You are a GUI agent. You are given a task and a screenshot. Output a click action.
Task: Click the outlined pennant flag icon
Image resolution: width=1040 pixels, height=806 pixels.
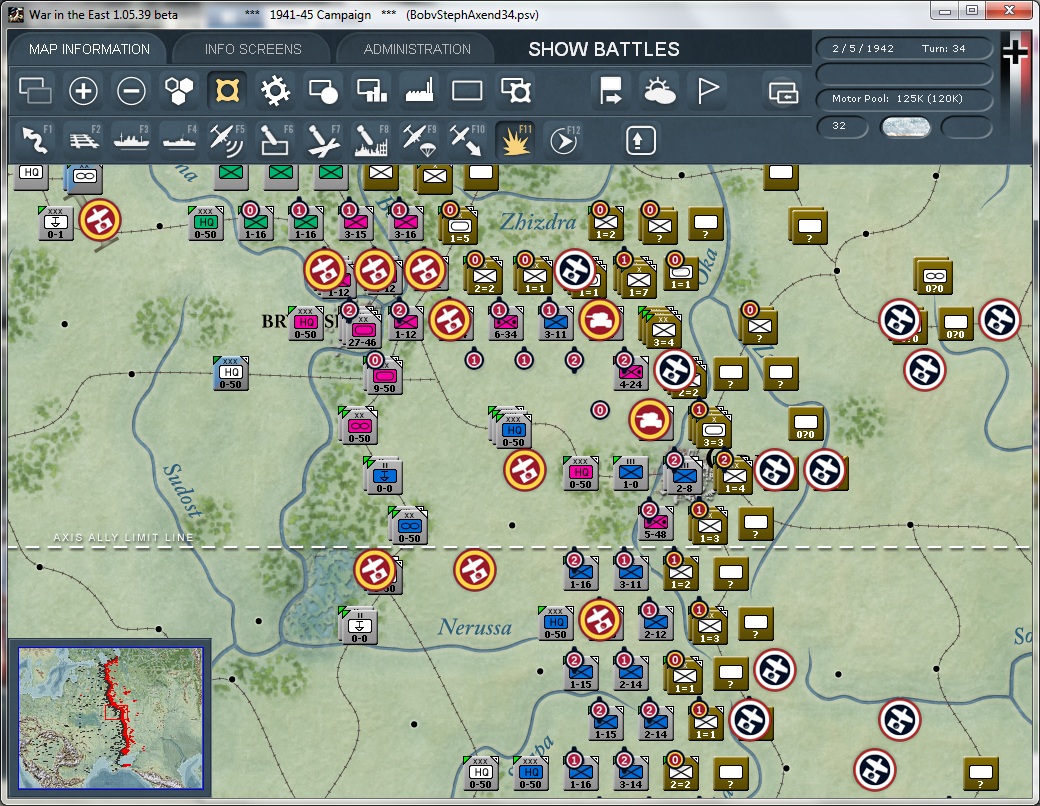(707, 91)
